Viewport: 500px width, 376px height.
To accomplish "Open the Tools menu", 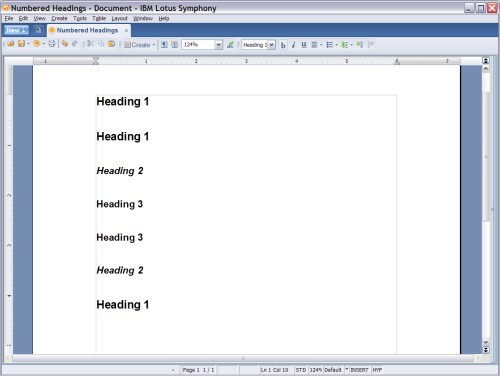I will (80, 18).
